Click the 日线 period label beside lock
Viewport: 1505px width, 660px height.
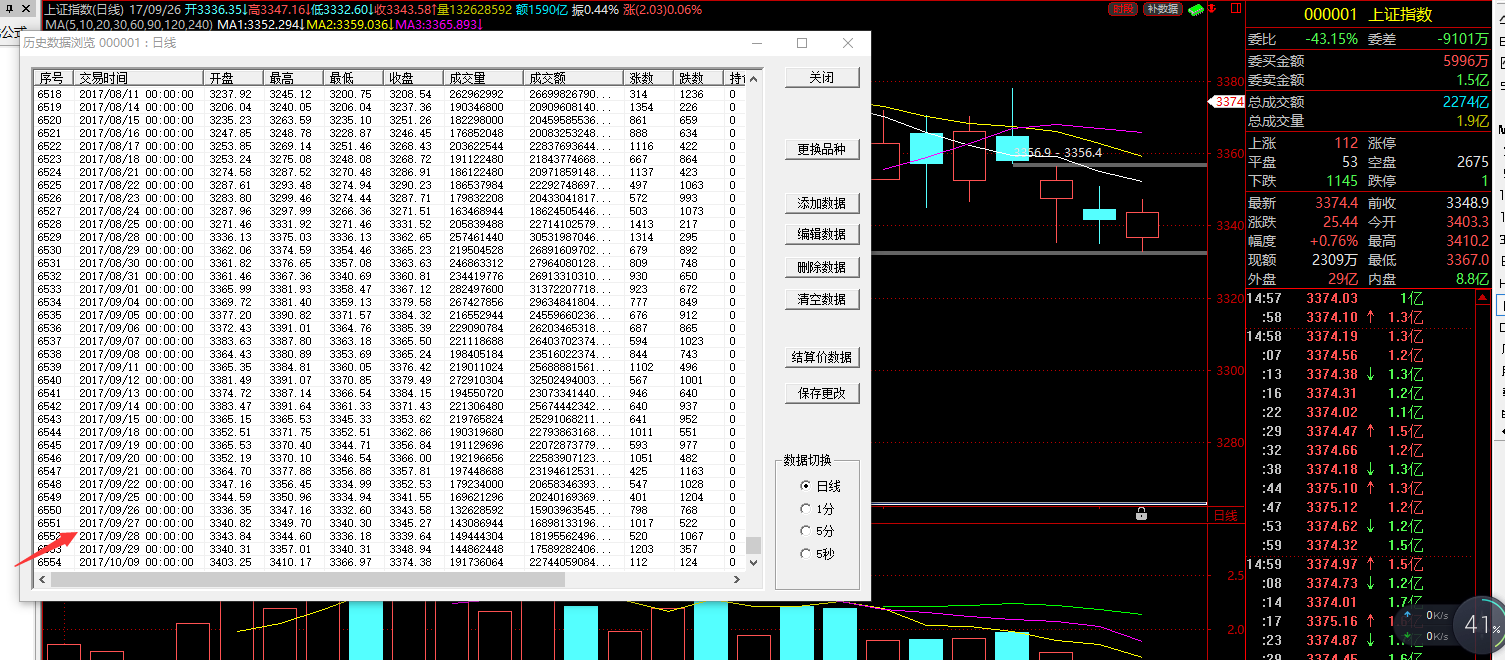click(1225, 516)
